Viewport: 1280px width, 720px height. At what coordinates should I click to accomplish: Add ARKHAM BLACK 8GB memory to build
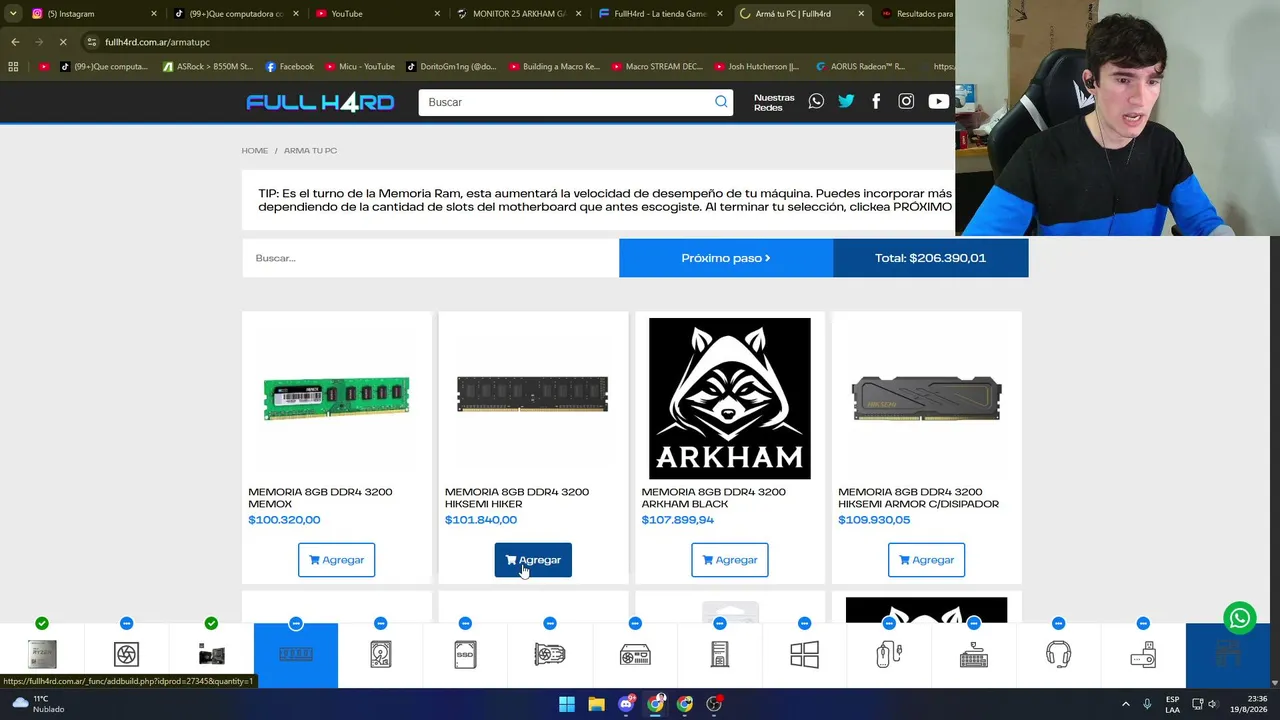point(730,560)
